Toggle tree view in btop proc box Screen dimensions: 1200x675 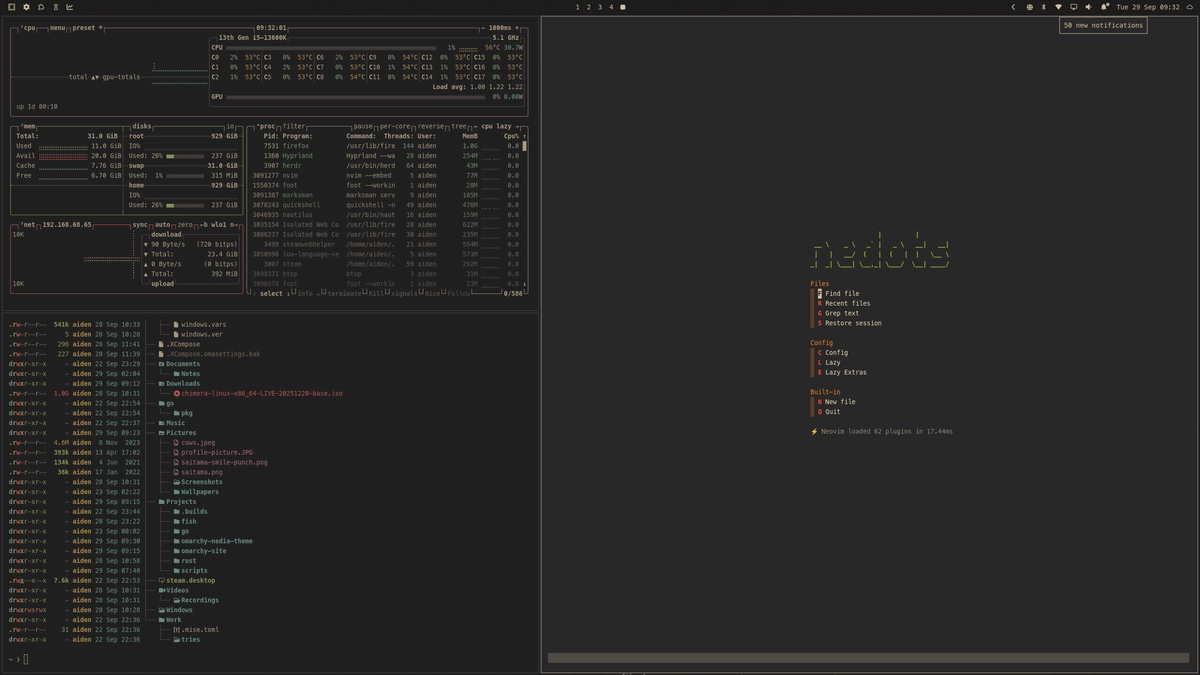(x=459, y=127)
